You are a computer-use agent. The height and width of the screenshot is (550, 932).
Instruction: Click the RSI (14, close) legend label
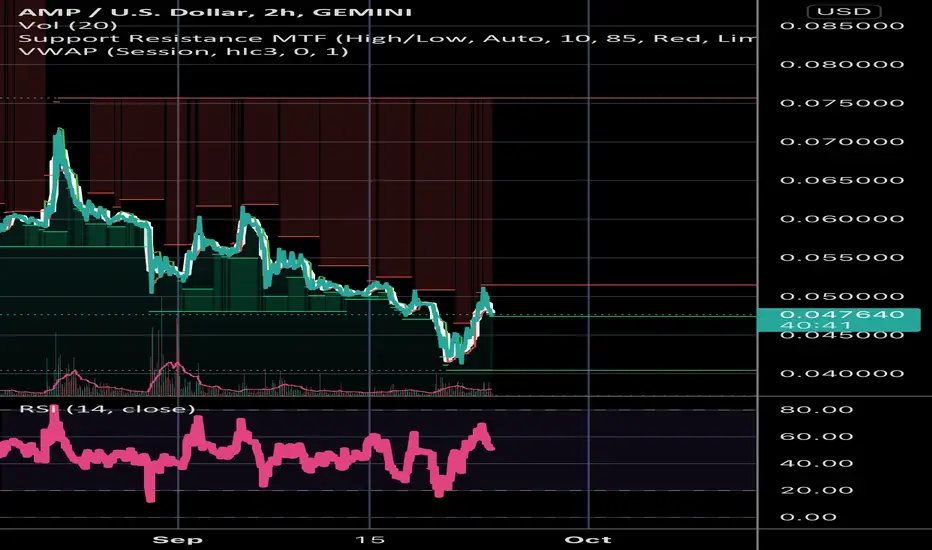[x=107, y=409]
